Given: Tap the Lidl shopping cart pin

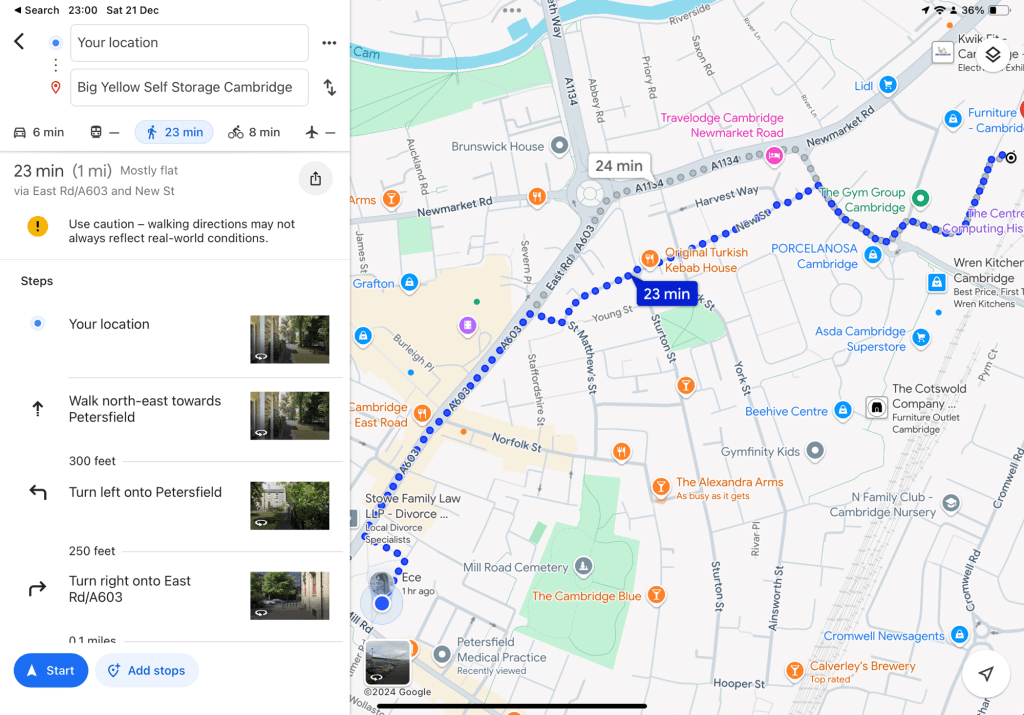Looking at the screenshot, I should (888, 85).
